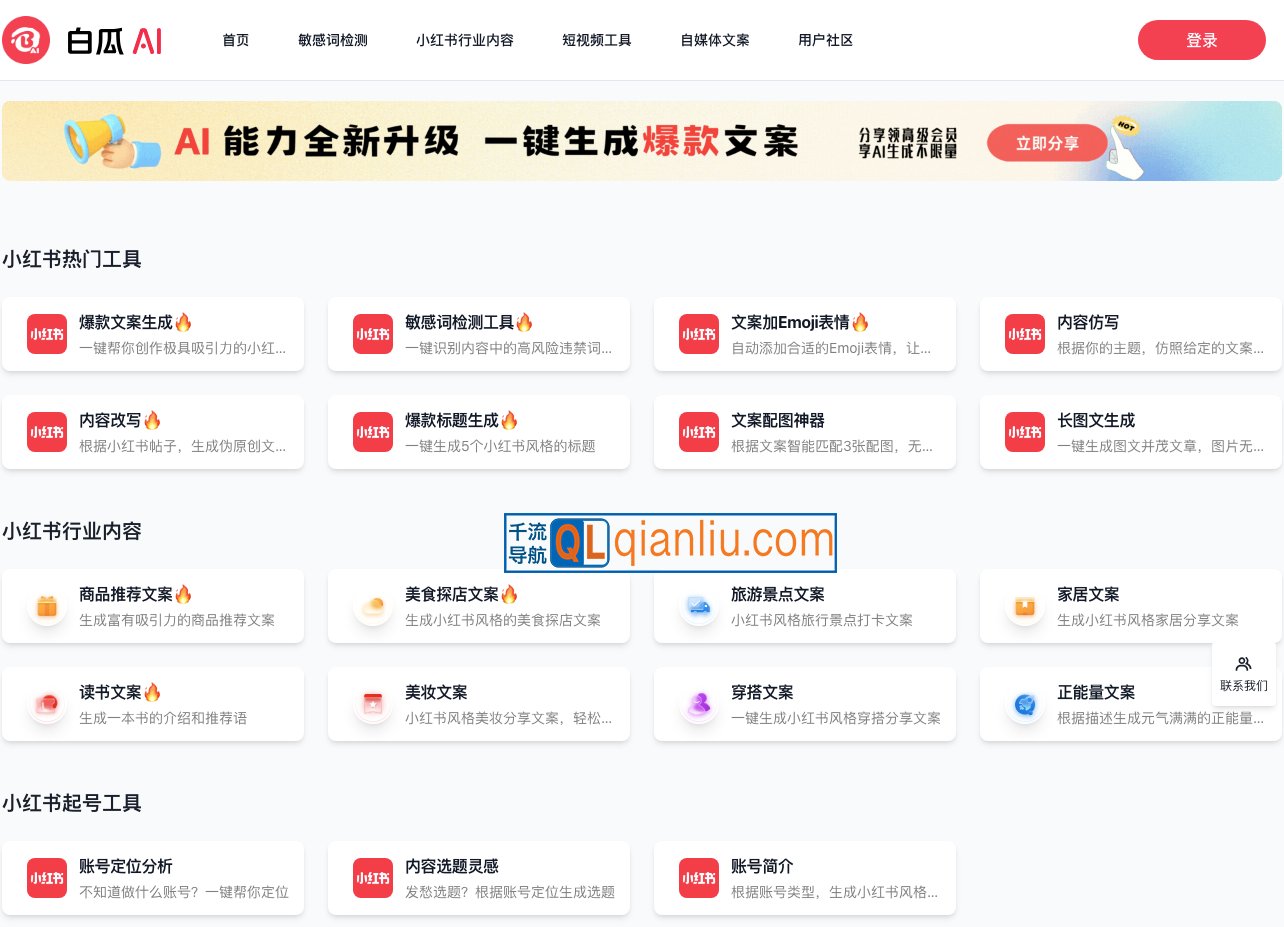Screen dimensions: 1284x927
Task: Open the 首页 menu item
Action: point(235,40)
